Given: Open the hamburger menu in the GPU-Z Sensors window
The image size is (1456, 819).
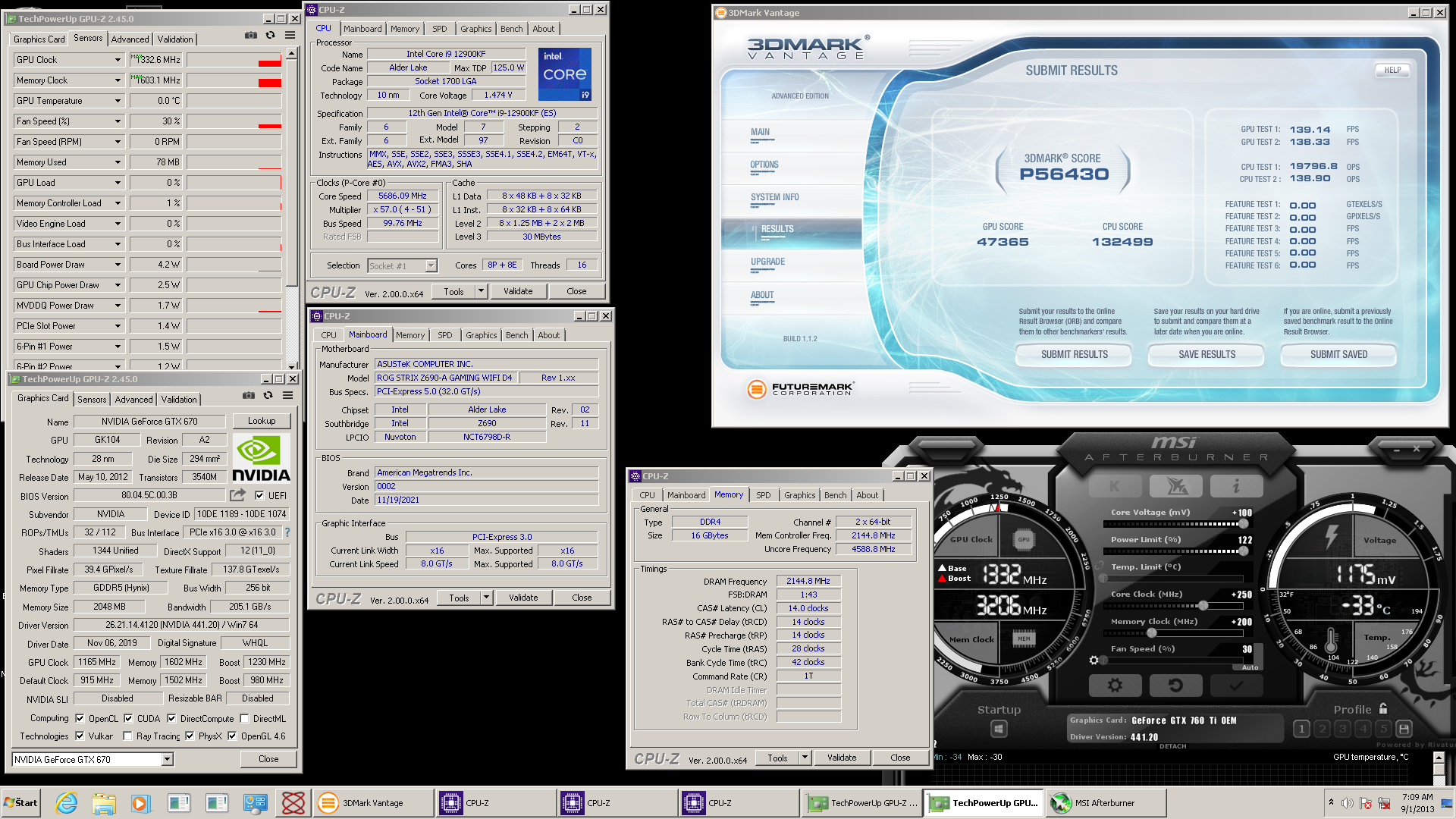Looking at the screenshot, I should [x=290, y=35].
